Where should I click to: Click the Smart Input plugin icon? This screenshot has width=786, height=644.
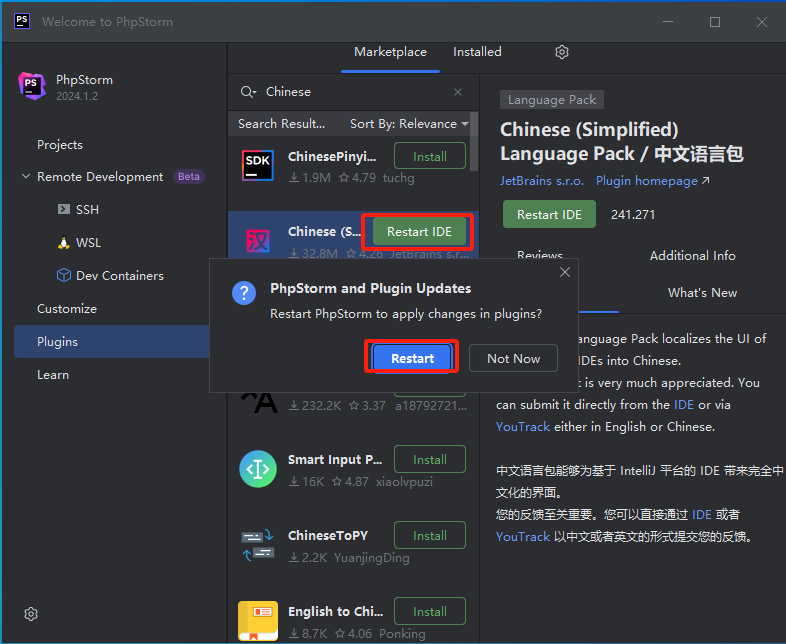pyautogui.click(x=258, y=469)
